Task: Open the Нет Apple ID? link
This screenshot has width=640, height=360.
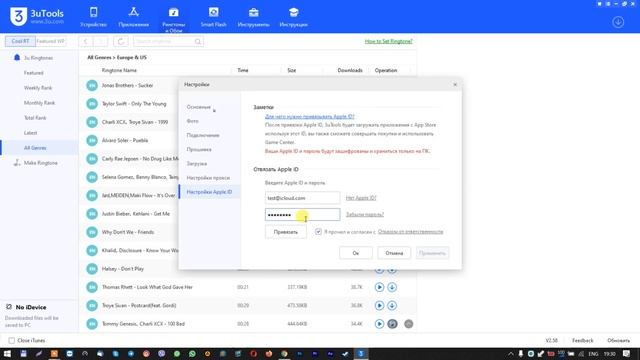Action: pyautogui.click(x=361, y=198)
